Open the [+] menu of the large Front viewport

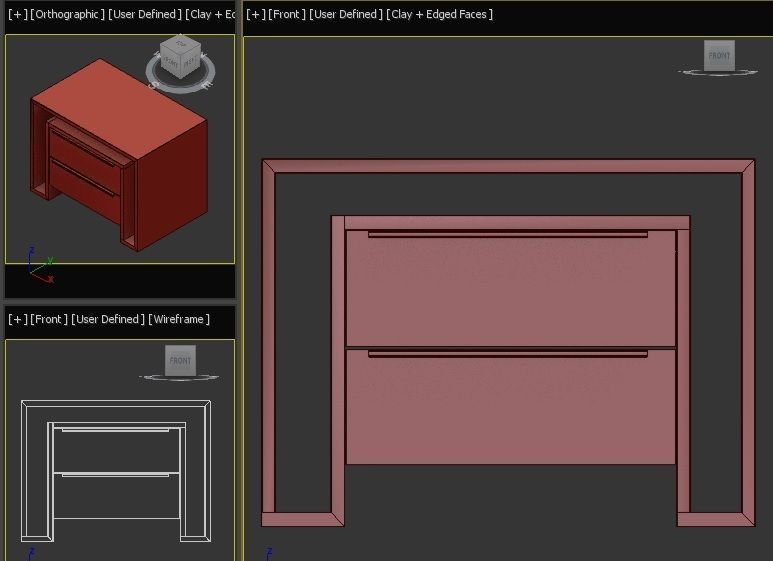pyautogui.click(x=256, y=15)
